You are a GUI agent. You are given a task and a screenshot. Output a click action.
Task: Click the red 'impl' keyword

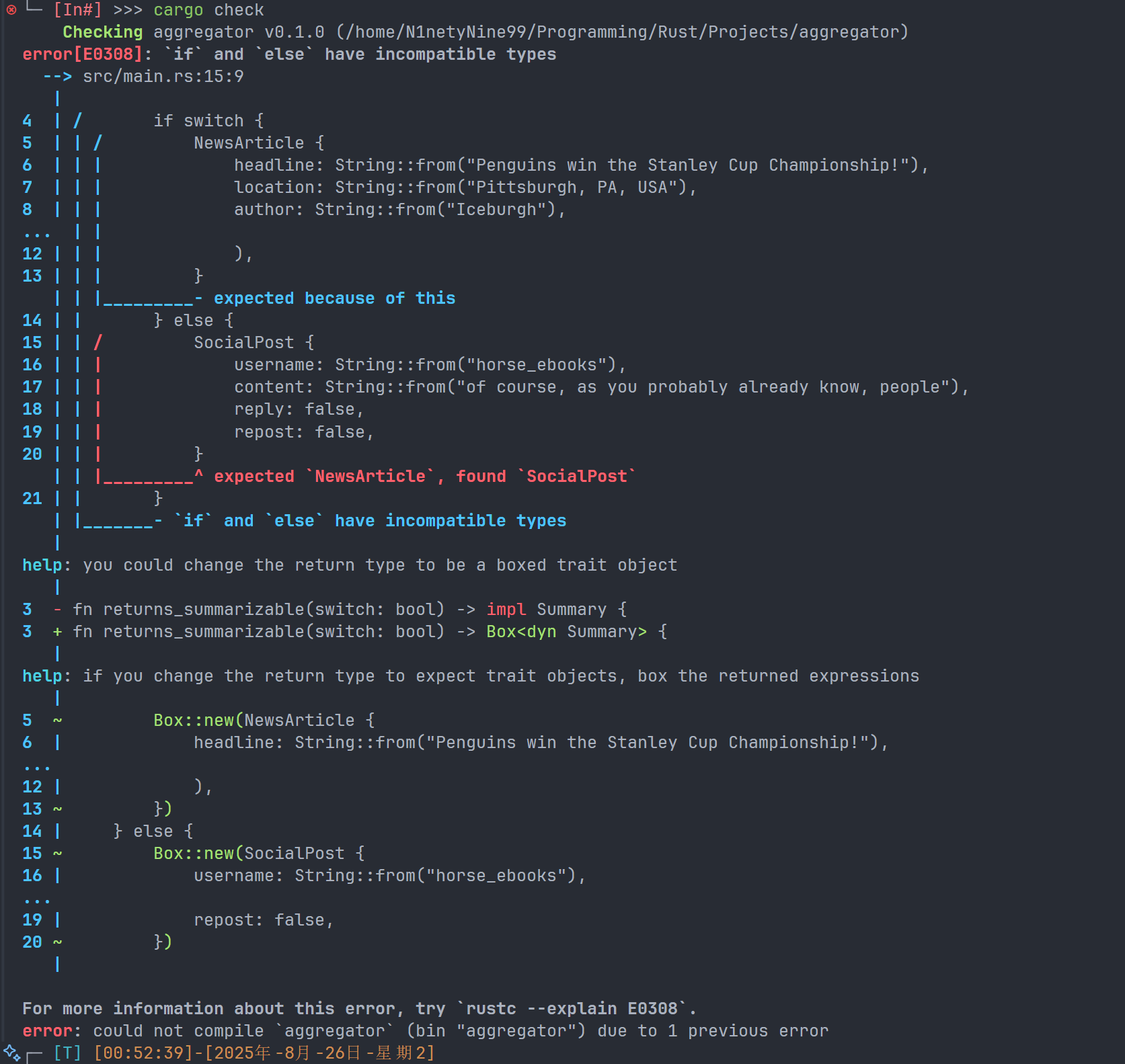pyautogui.click(x=506, y=610)
